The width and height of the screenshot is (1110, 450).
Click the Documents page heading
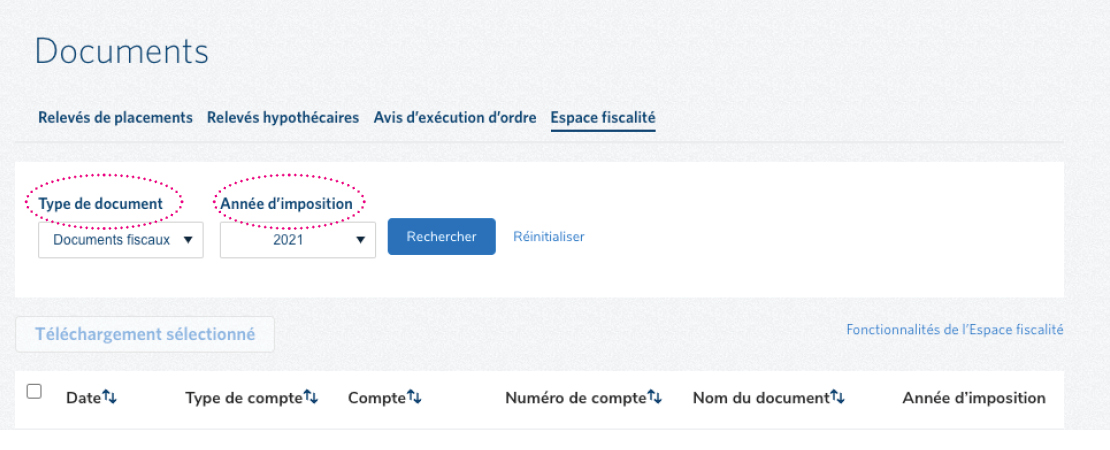pyautogui.click(x=121, y=52)
